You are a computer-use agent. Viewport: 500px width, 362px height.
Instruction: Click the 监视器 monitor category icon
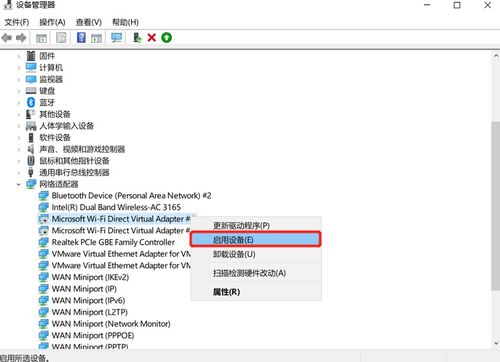[31, 79]
